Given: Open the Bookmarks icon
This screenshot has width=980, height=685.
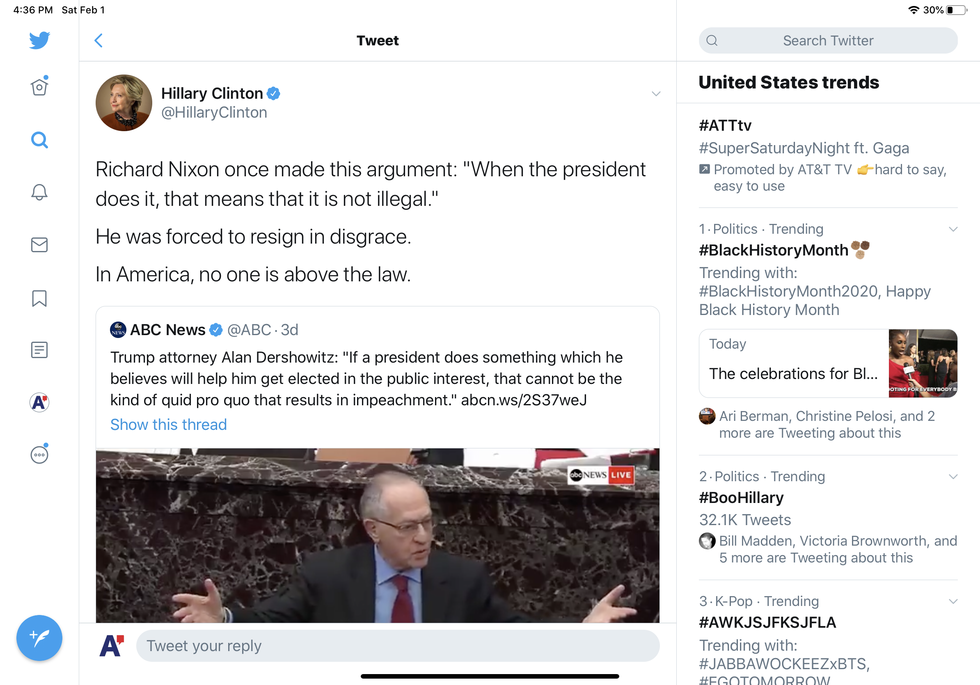Looking at the screenshot, I should click(39, 298).
